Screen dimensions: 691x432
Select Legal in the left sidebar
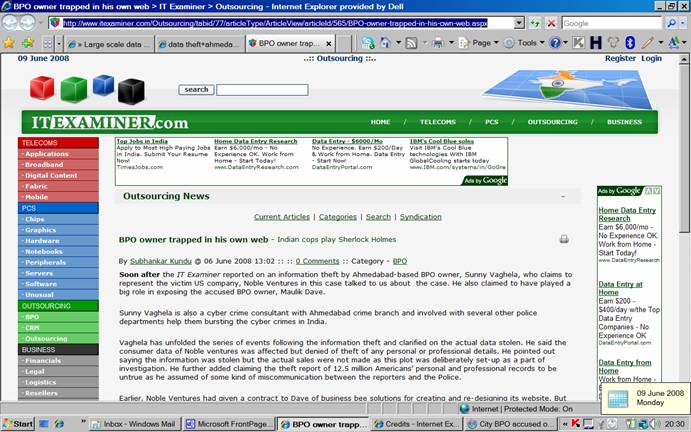point(58,371)
